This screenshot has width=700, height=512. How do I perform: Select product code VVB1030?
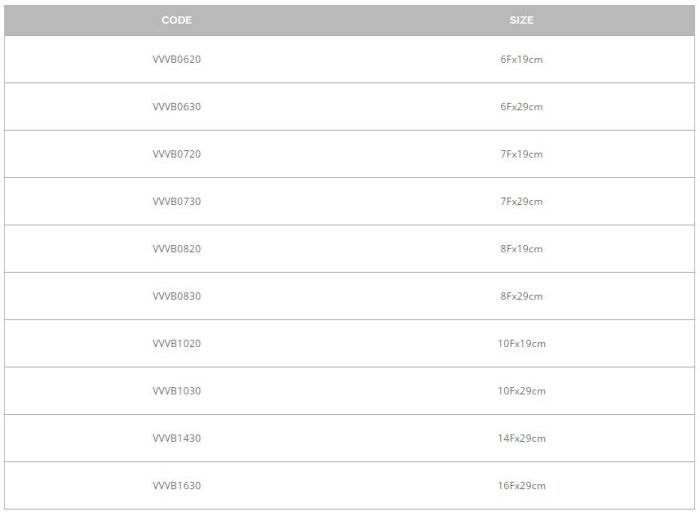(176, 391)
